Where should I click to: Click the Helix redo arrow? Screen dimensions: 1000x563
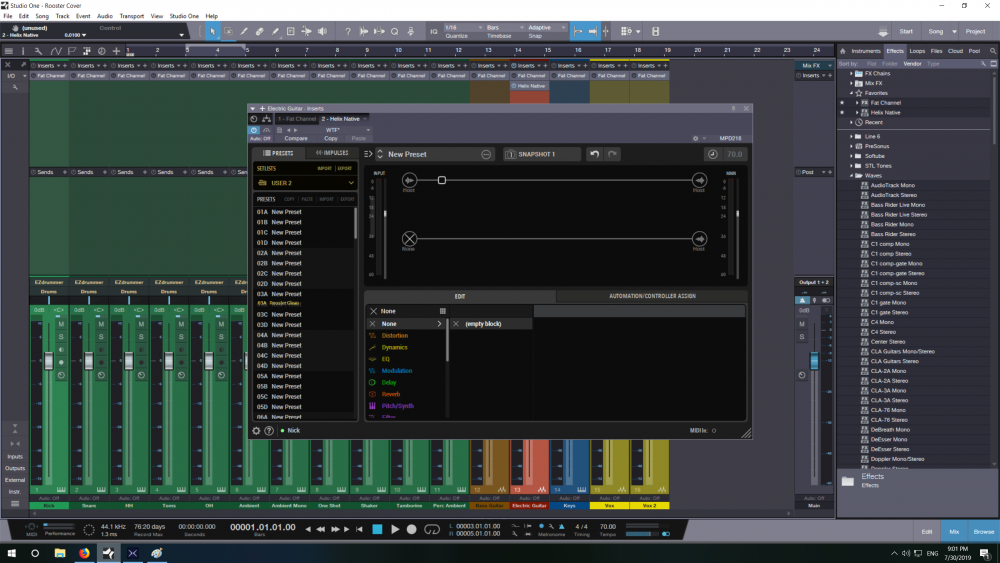(x=612, y=154)
